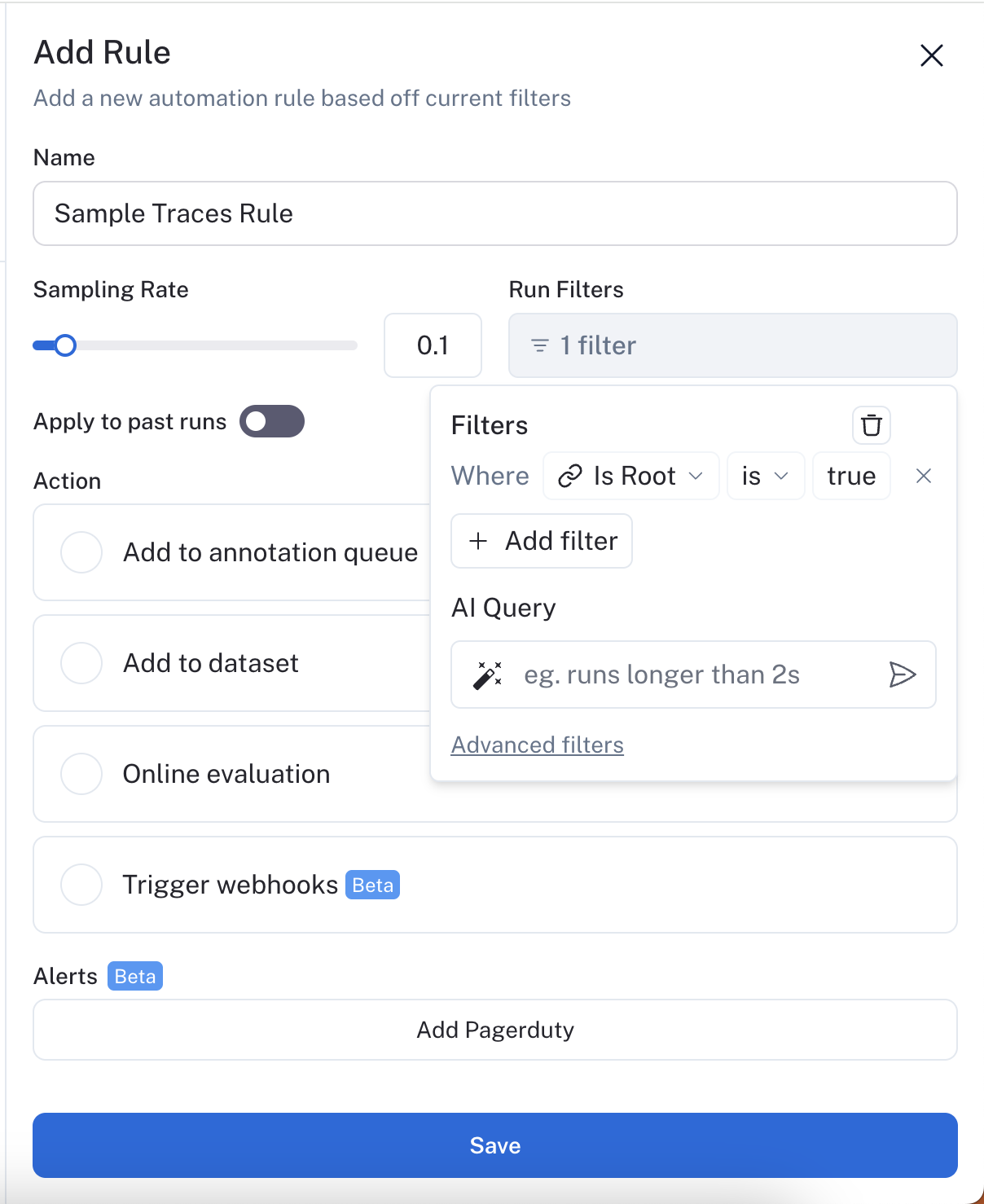Click the Name input field

[x=494, y=213]
